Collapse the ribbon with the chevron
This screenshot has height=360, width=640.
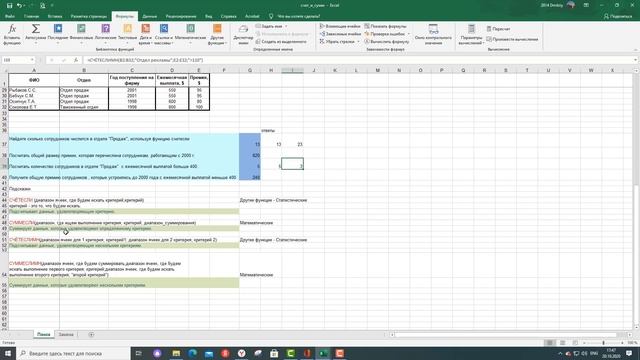click(636, 49)
